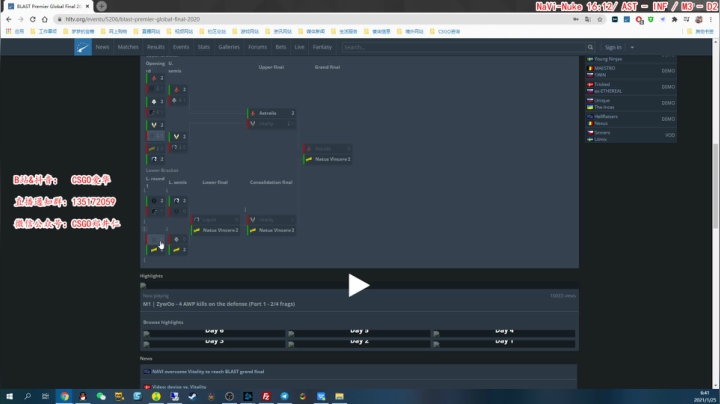
Task: Open the Windows Start menu
Action: (9, 396)
